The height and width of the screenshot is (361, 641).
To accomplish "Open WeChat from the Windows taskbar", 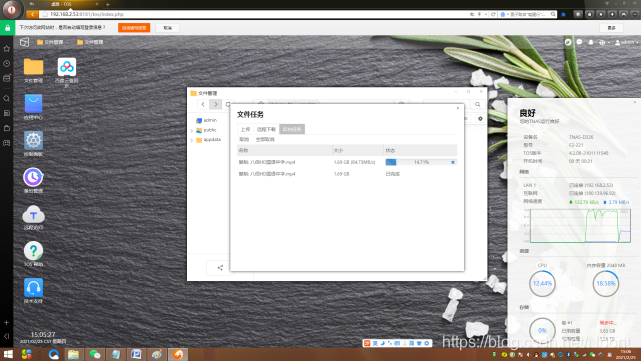I will point(95,354).
